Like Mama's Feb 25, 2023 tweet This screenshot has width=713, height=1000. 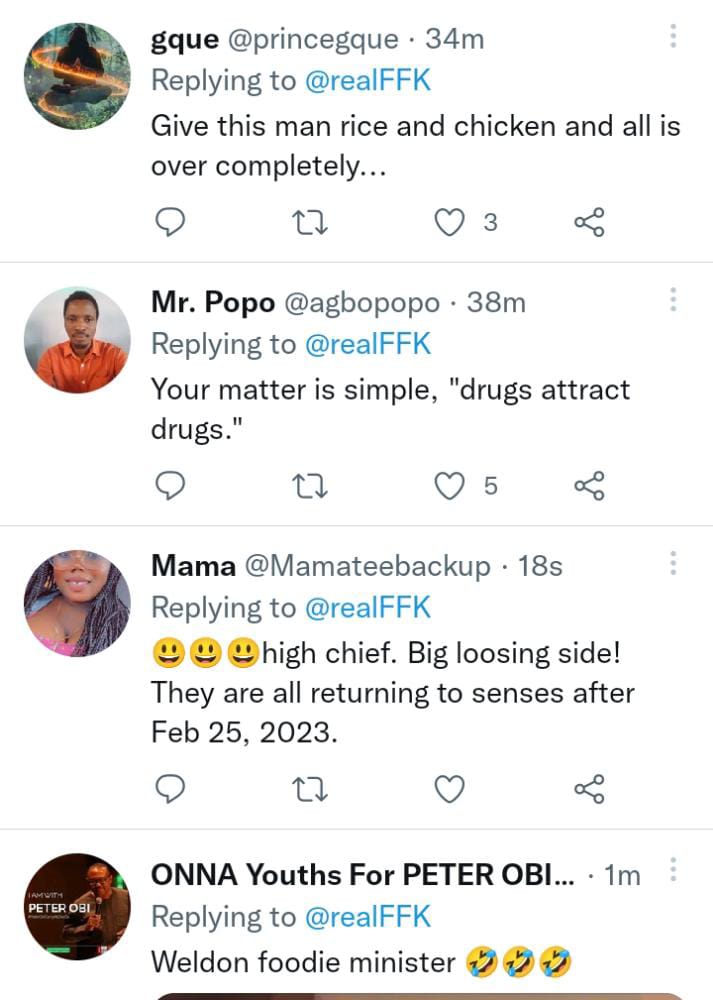(450, 789)
